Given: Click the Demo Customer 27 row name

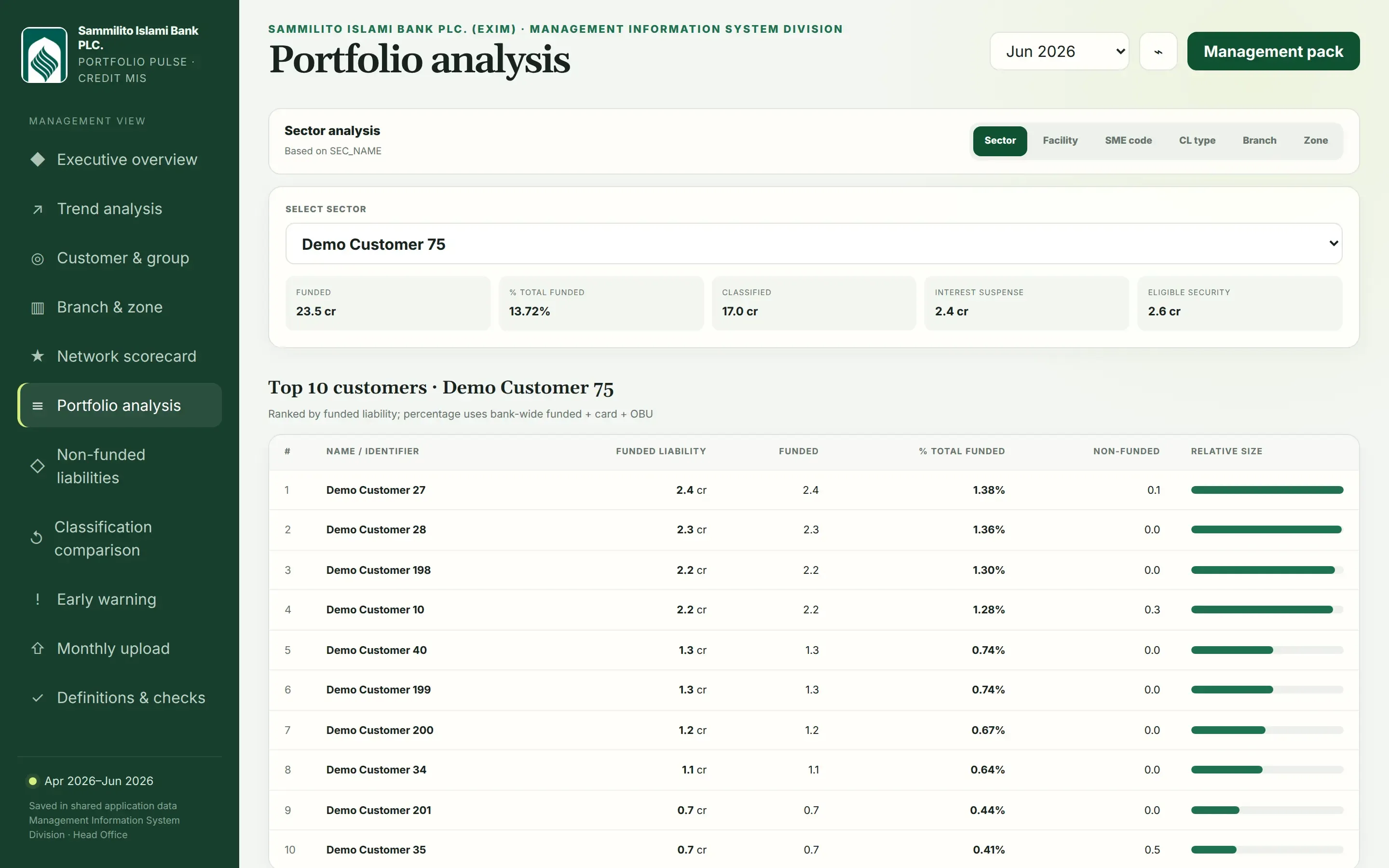Looking at the screenshot, I should [376, 490].
